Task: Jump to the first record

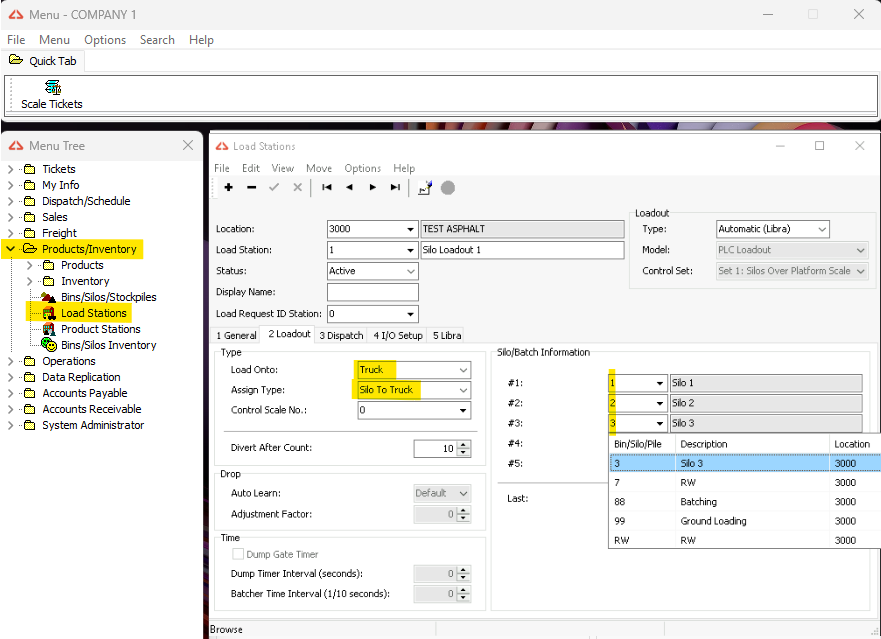Action: [x=326, y=187]
